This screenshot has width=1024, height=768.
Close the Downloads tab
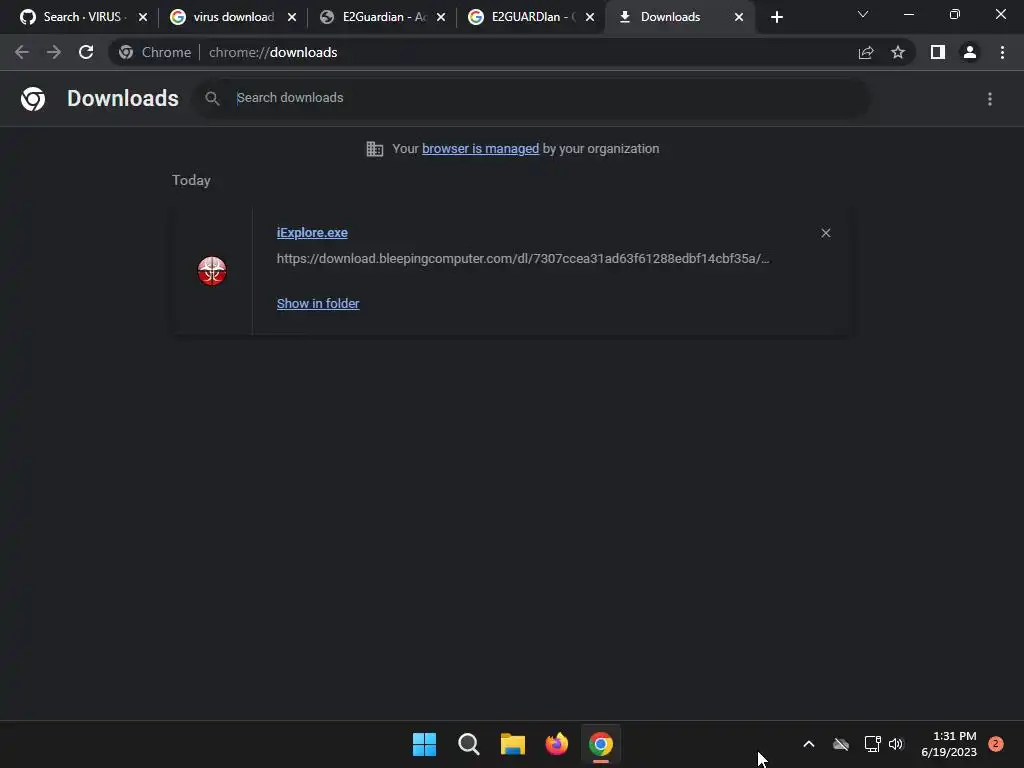[739, 17]
